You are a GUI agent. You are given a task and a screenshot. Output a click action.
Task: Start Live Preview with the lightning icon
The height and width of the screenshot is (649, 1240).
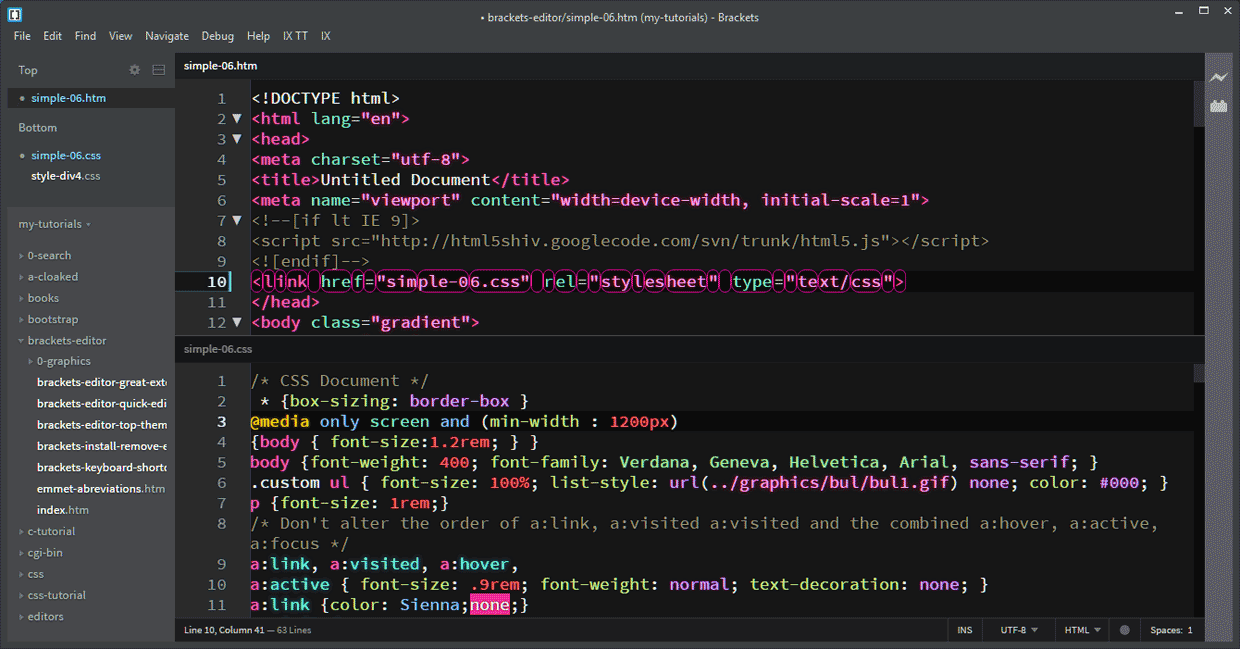click(x=1218, y=77)
